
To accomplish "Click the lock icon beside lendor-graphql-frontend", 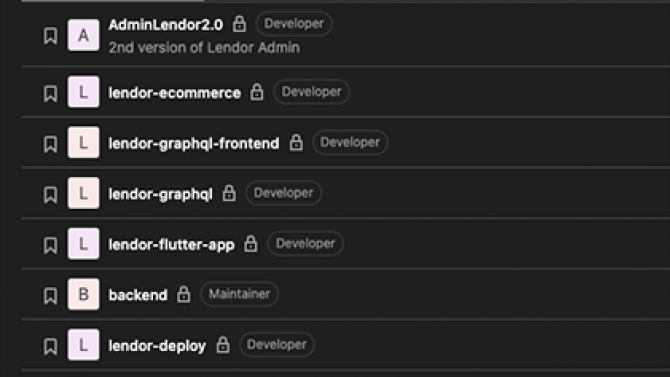I will point(296,142).
